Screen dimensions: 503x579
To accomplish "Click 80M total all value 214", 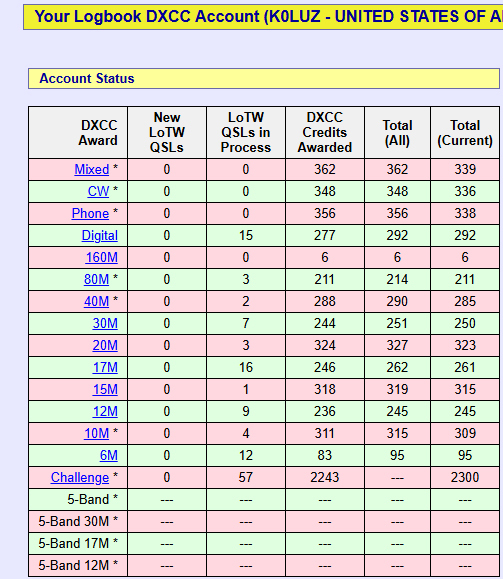I will coord(397,280).
